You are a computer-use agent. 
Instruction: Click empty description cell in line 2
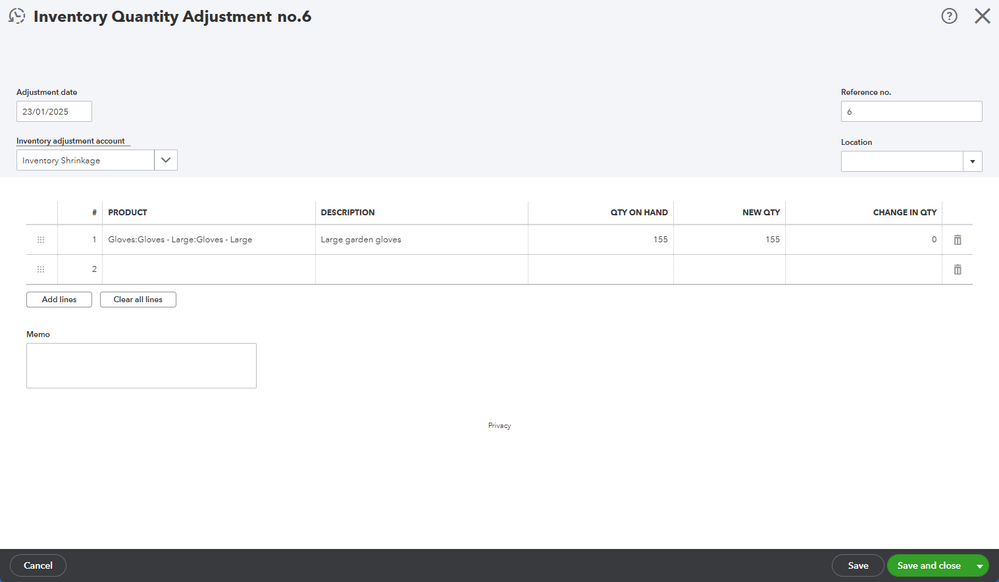(x=422, y=270)
